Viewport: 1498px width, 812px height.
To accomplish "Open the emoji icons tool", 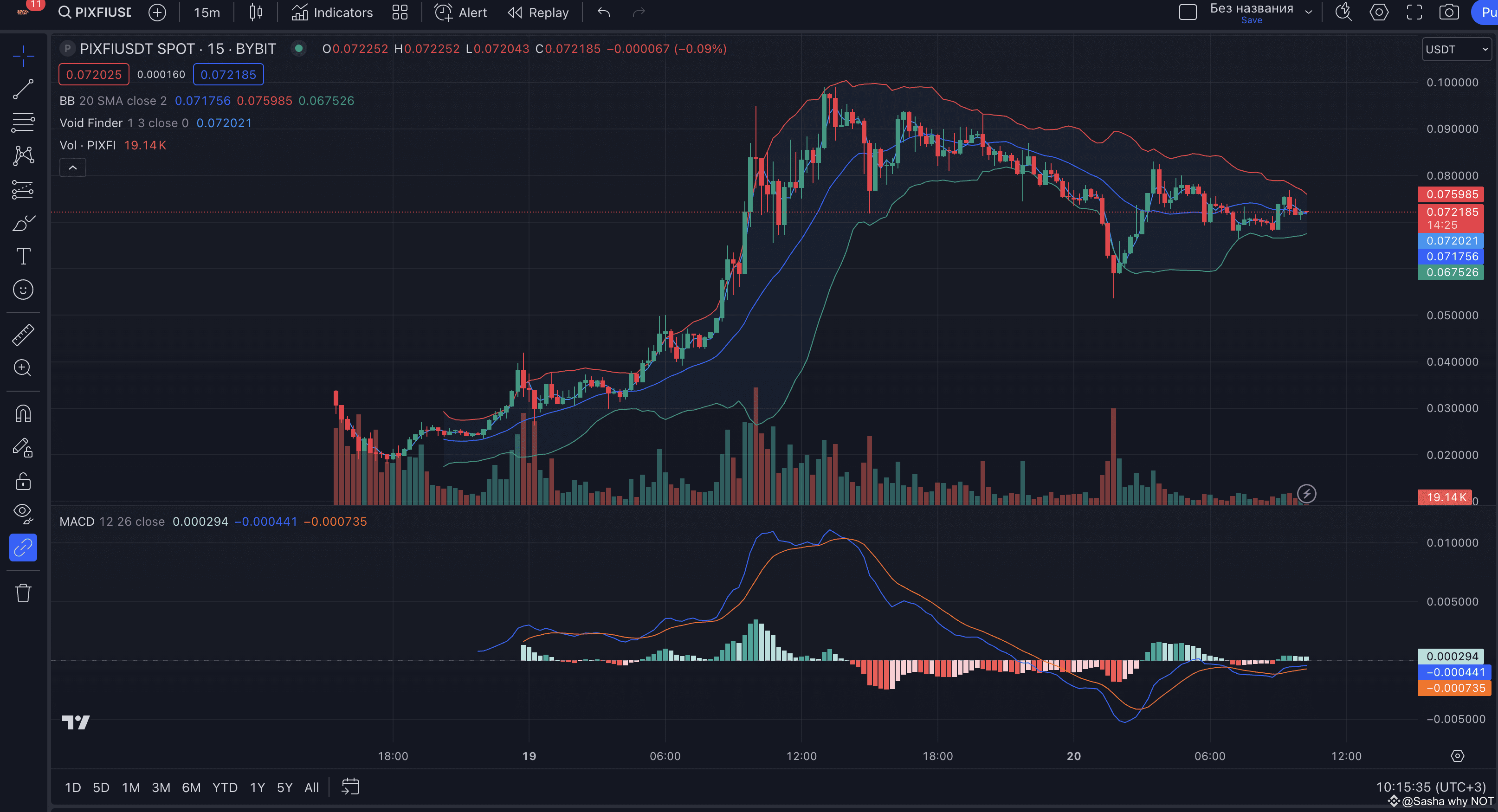I will [23, 290].
